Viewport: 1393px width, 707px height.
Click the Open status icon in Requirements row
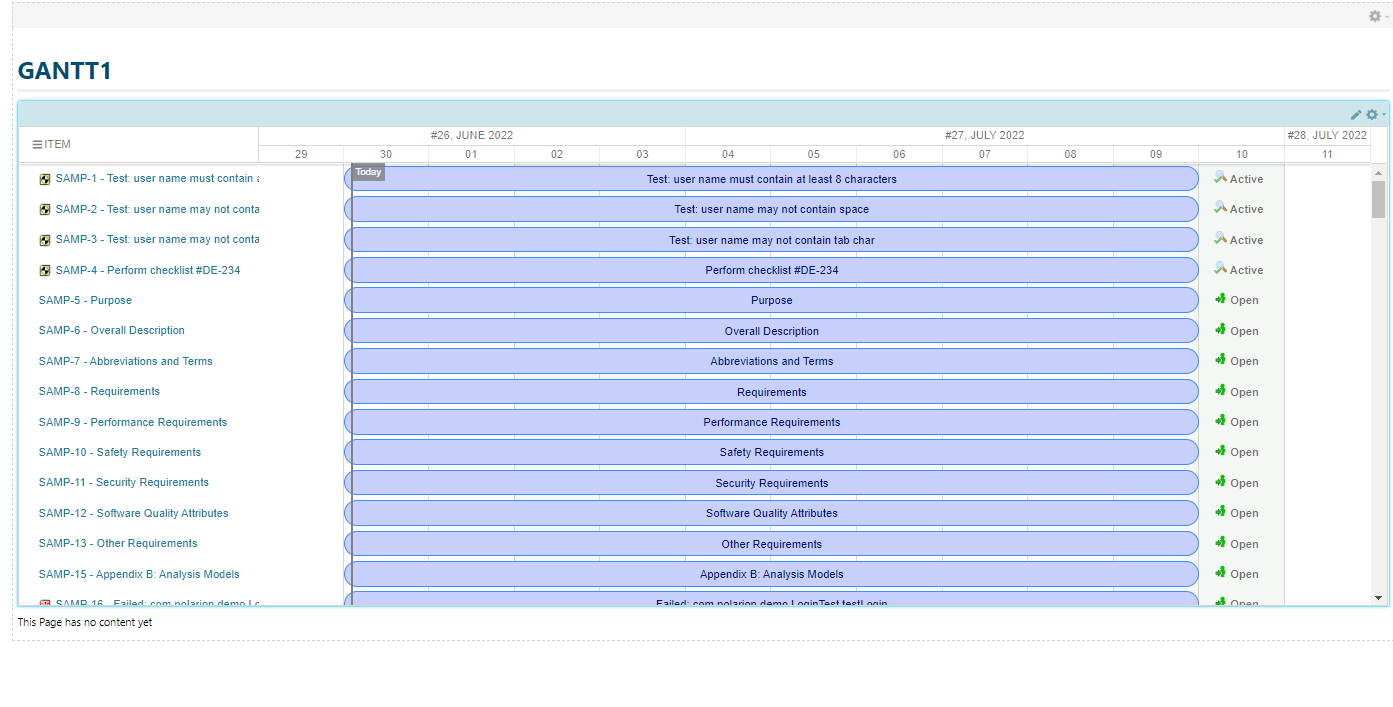pos(1220,391)
